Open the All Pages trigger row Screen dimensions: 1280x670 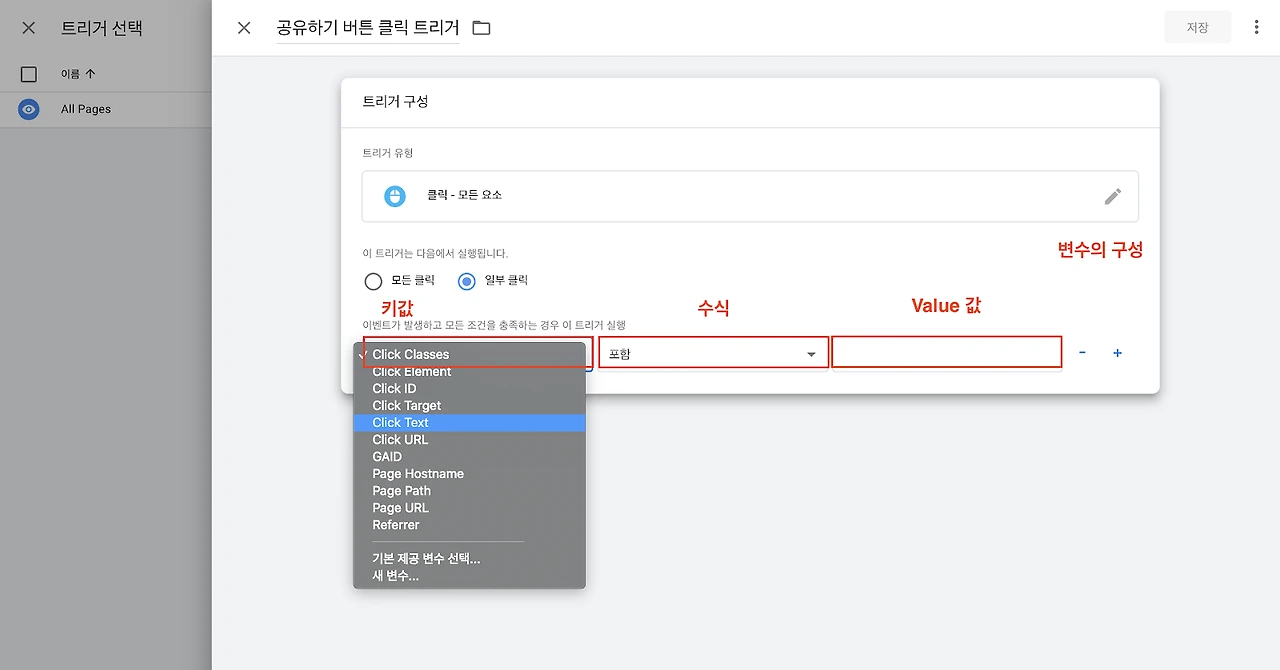pyautogui.click(x=106, y=109)
